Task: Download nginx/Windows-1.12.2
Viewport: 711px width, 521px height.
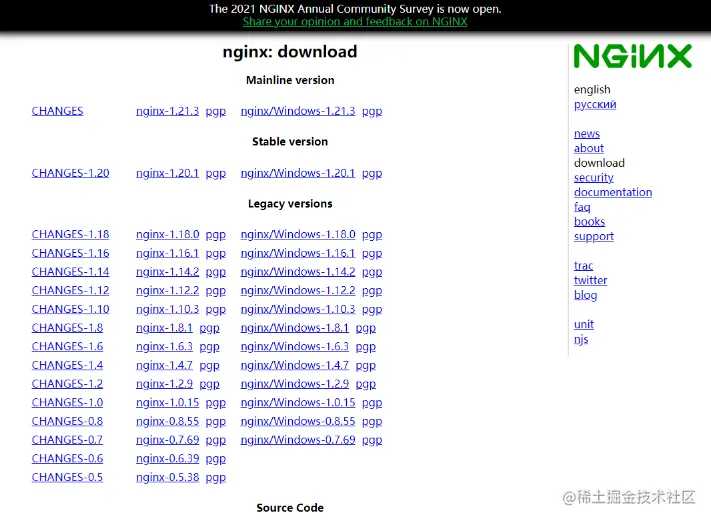Action: 298,290
